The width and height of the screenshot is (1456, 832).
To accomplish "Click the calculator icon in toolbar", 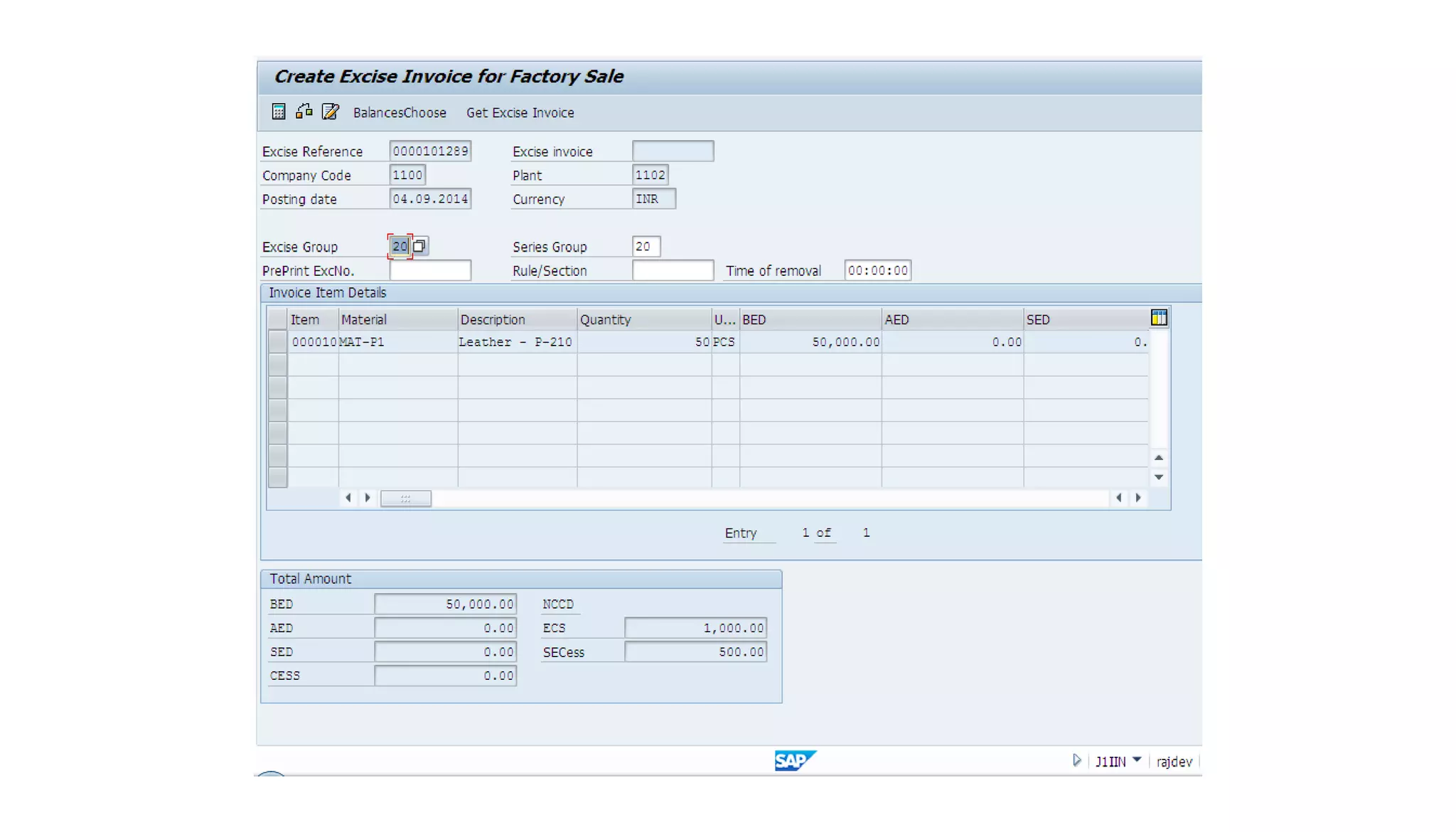I will (x=279, y=112).
